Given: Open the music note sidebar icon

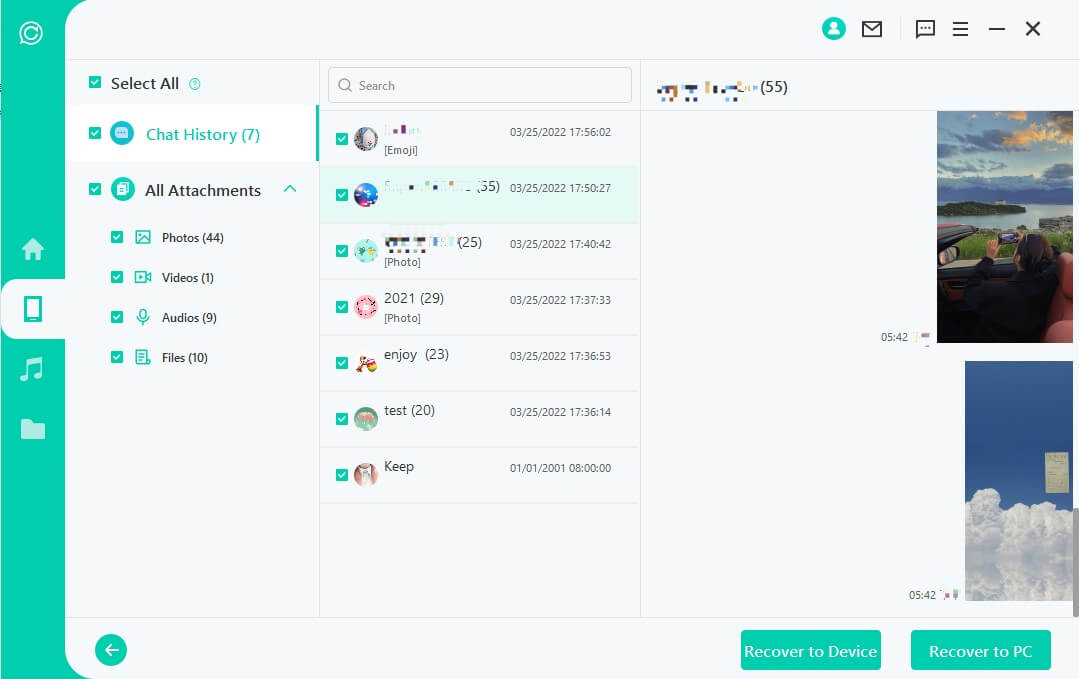Looking at the screenshot, I should pos(32,369).
